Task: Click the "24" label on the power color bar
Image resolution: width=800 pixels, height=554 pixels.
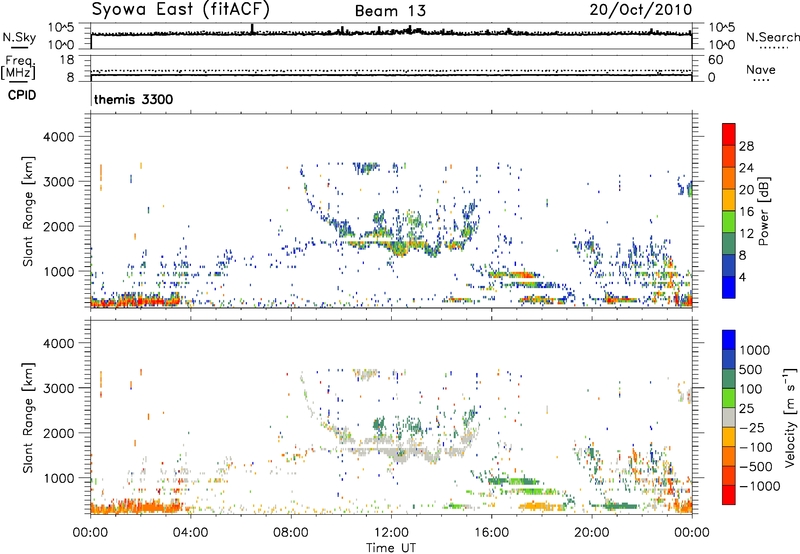Action: tap(746, 168)
